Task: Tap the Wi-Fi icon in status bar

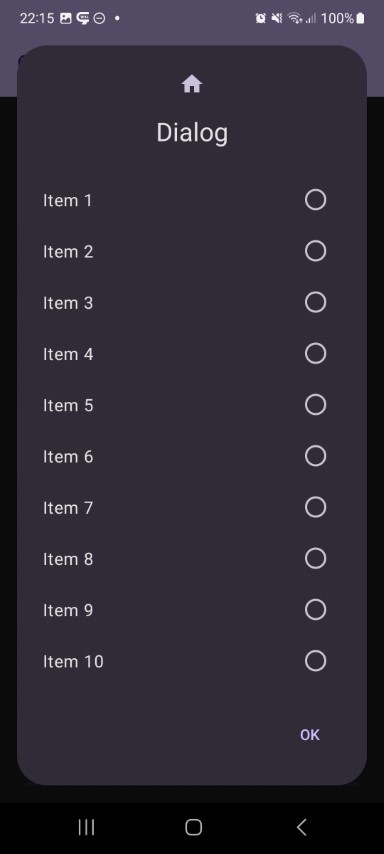Action: tap(295, 19)
